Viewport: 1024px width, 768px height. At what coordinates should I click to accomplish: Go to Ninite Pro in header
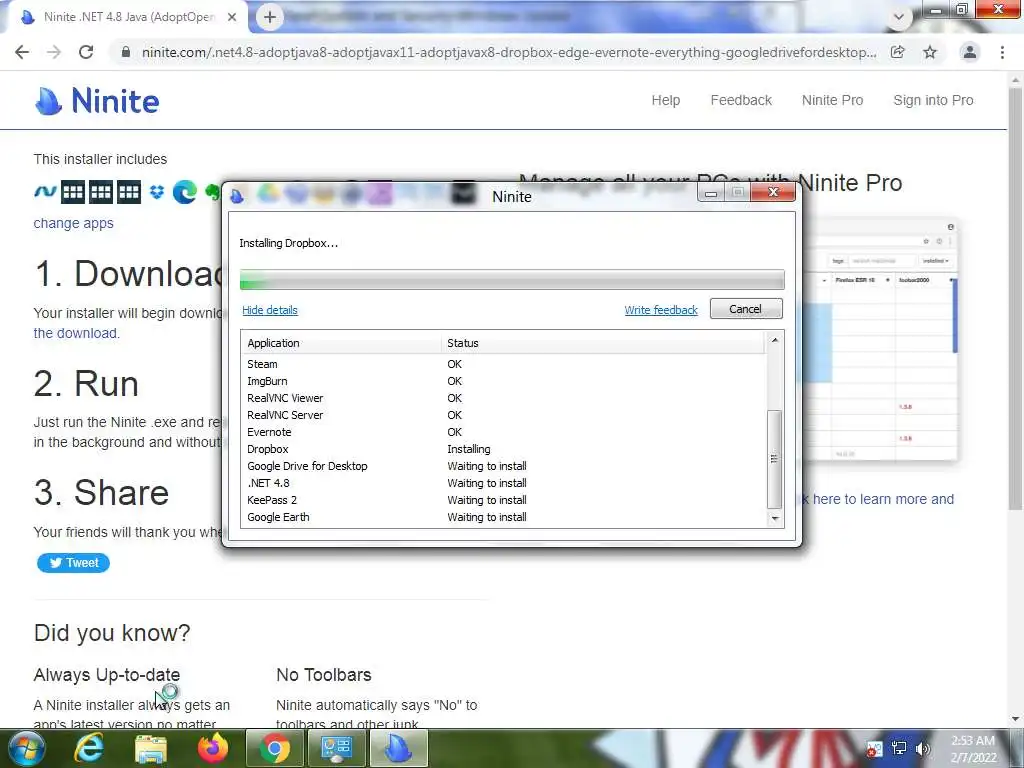coord(832,101)
